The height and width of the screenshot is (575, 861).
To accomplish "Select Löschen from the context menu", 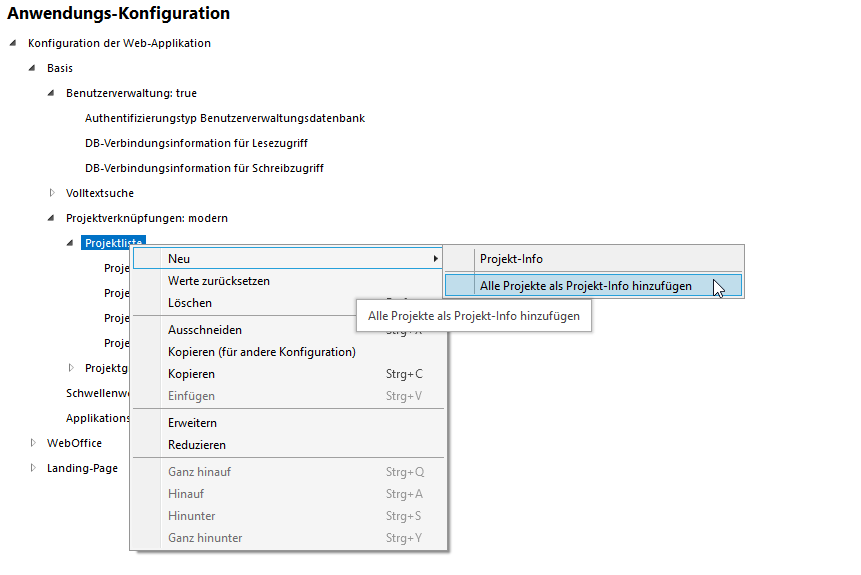I will (190, 303).
